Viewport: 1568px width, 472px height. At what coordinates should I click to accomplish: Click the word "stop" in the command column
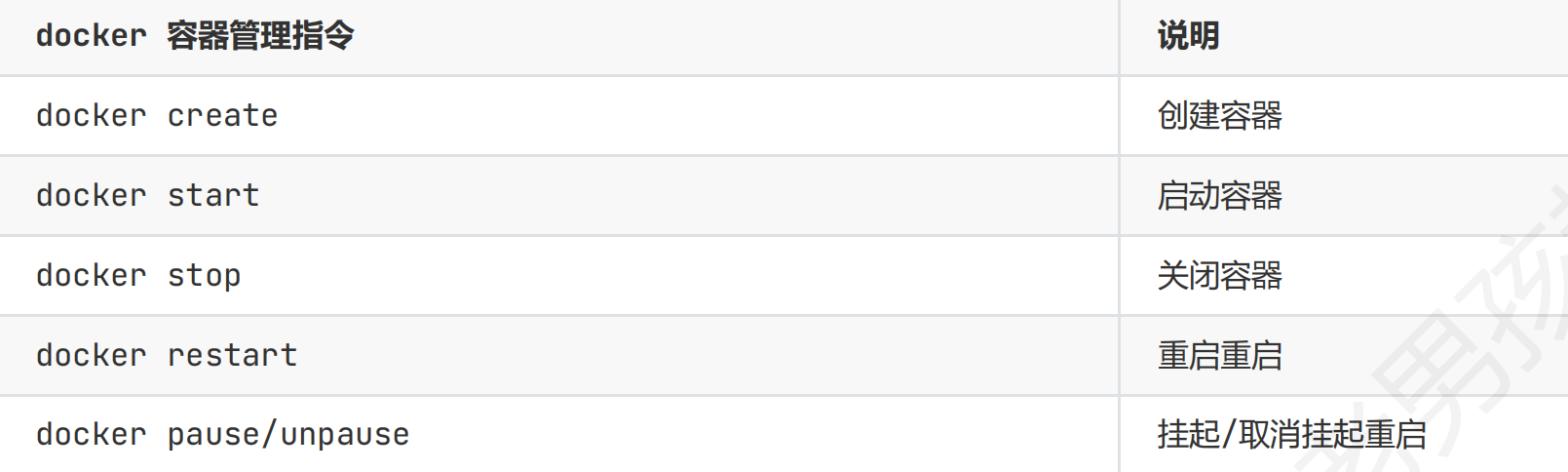click(204, 276)
